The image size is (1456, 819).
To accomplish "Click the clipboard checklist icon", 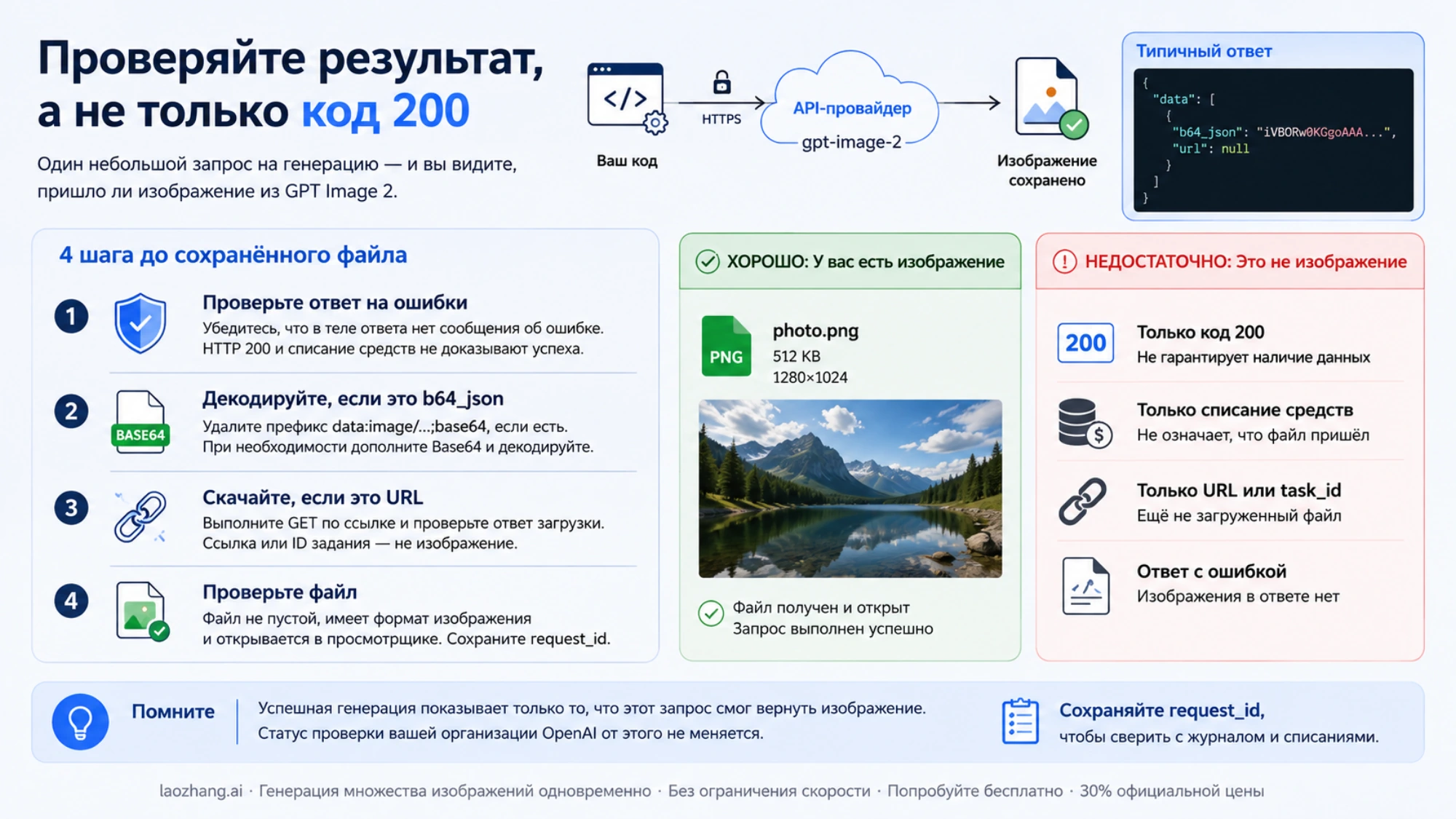I will click(x=1020, y=721).
